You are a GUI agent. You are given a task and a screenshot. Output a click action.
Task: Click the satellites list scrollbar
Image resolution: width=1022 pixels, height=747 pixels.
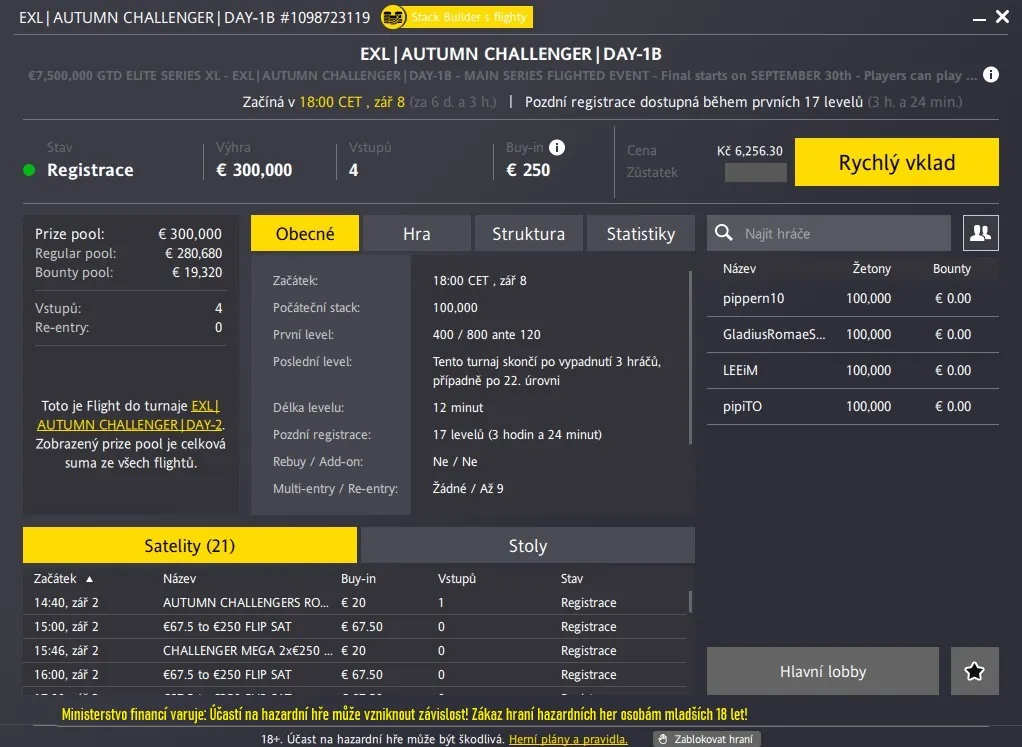(690, 602)
